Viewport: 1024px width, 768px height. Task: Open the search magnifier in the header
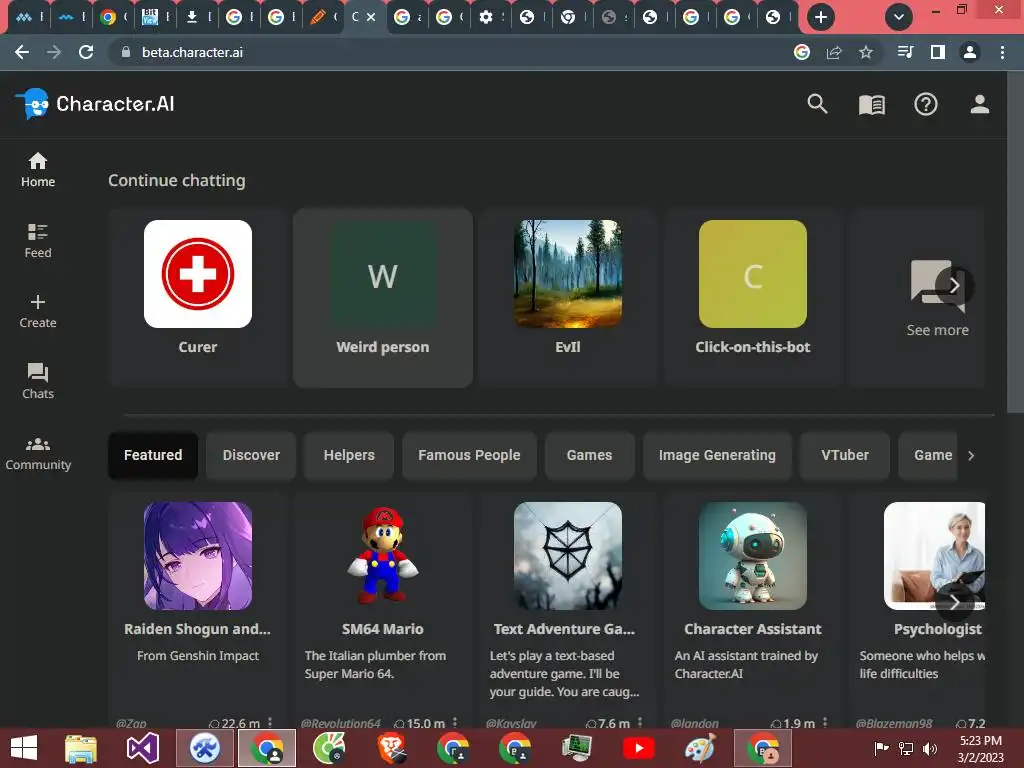click(817, 104)
